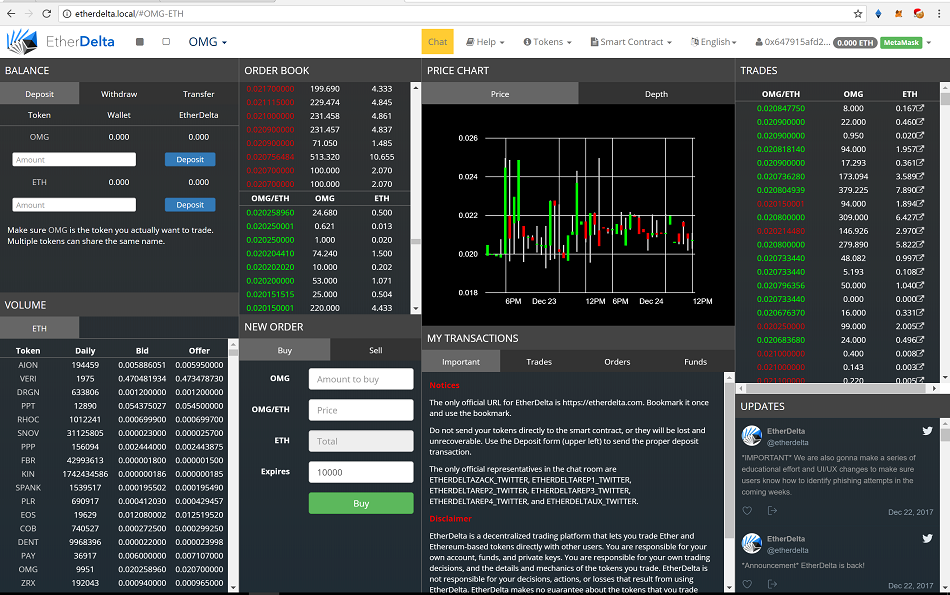Select the Depth chart tab
The width and height of the screenshot is (950, 595).
tap(656, 94)
